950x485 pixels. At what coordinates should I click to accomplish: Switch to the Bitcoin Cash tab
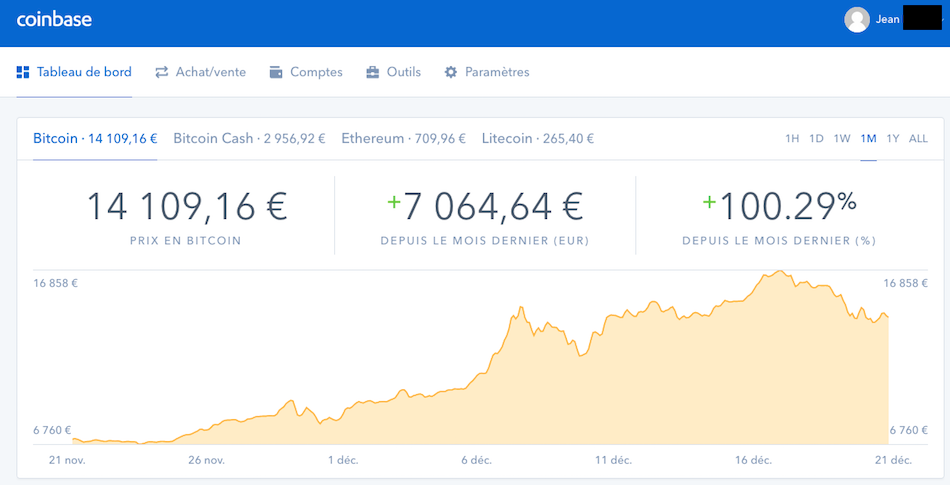[249, 139]
